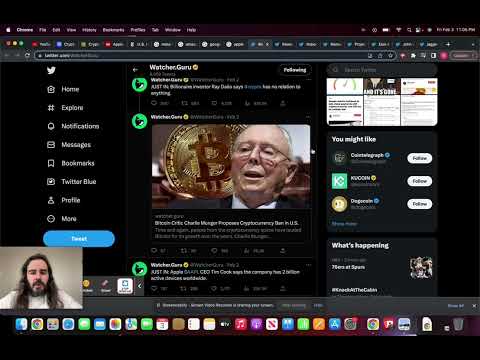Click the Search Twitter field
480x360 pixels.
click(x=382, y=70)
